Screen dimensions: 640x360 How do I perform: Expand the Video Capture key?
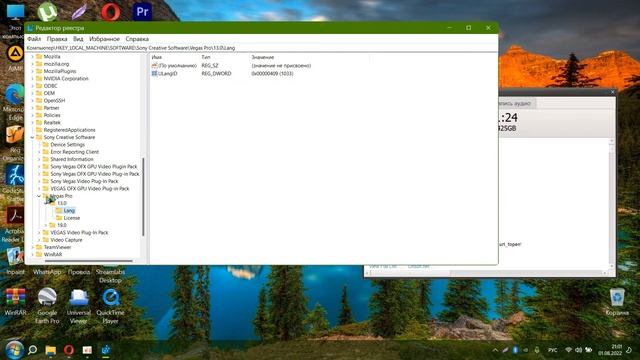[39, 240]
